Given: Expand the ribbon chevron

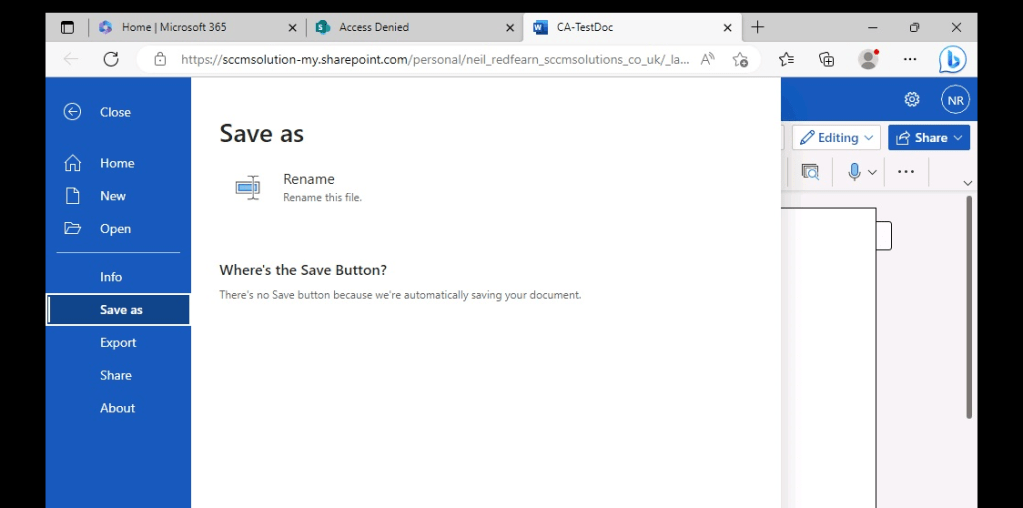Looking at the screenshot, I should 967,183.
